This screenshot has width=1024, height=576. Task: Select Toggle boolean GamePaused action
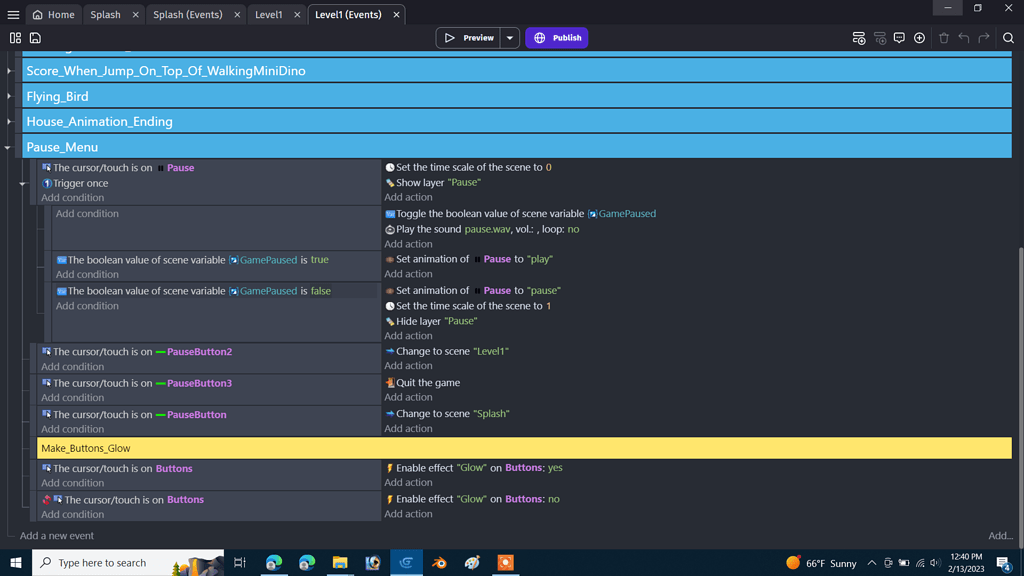click(x=520, y=214)
